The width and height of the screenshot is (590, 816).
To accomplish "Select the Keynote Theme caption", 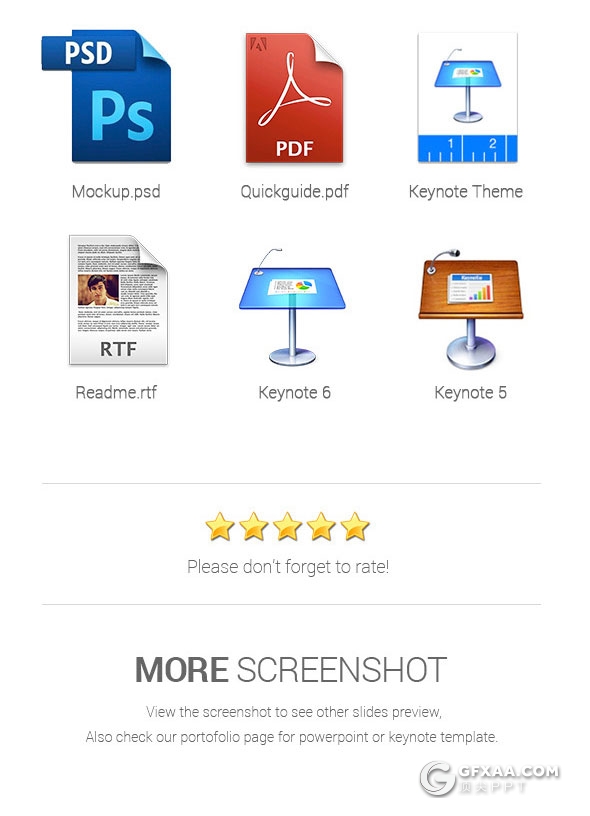I will click(x=466, y=192).
